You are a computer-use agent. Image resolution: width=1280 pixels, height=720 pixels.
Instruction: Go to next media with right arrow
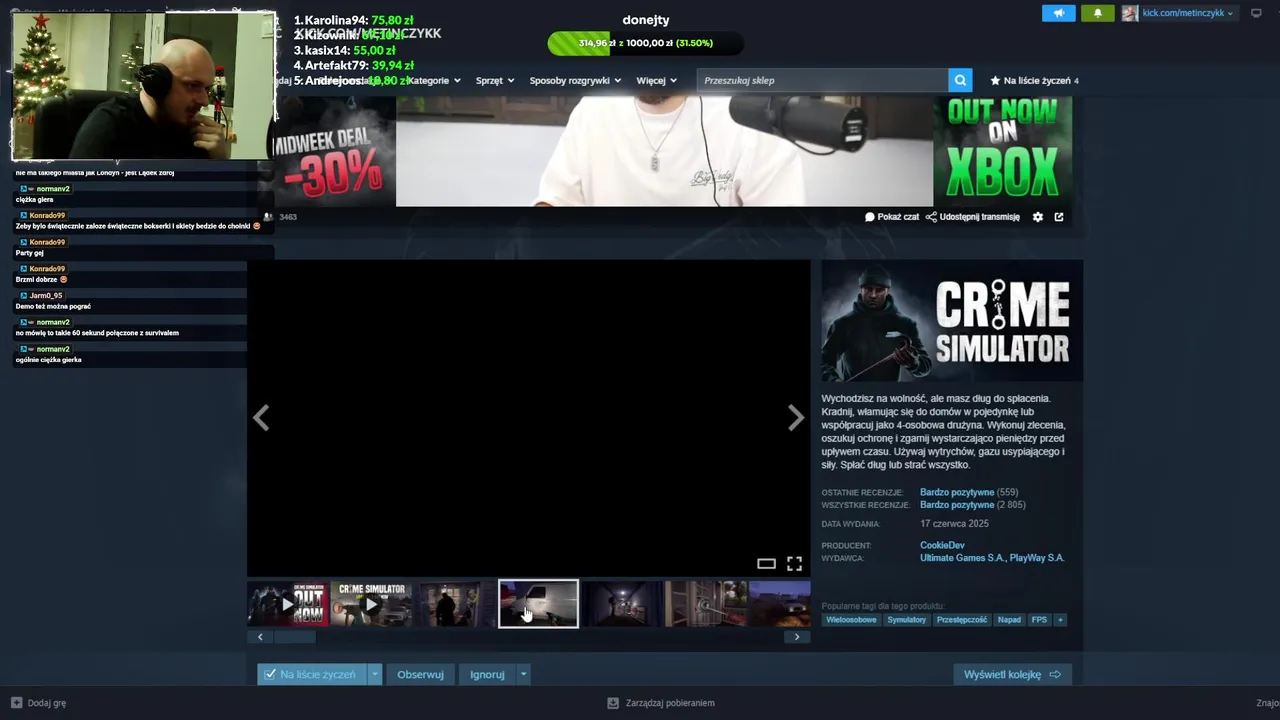coord(796,418)
